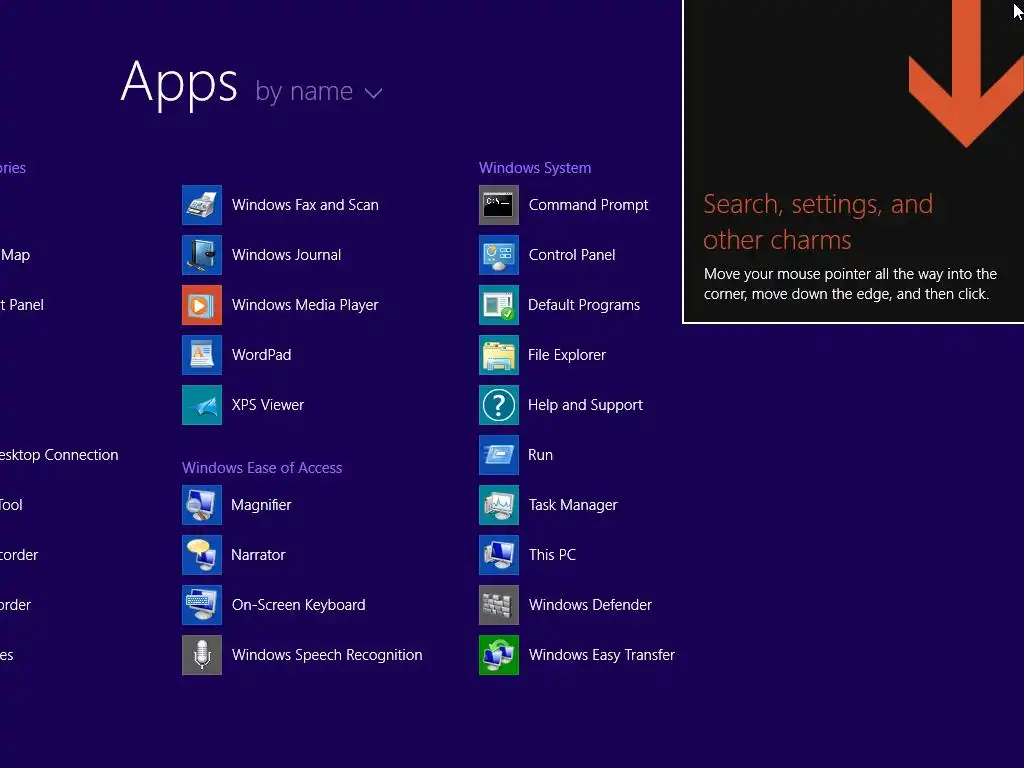The height and width of the screenshot is (768, 1024).
Task: Launch the Windows Easy Transfer icon
Action: point(499,655)
